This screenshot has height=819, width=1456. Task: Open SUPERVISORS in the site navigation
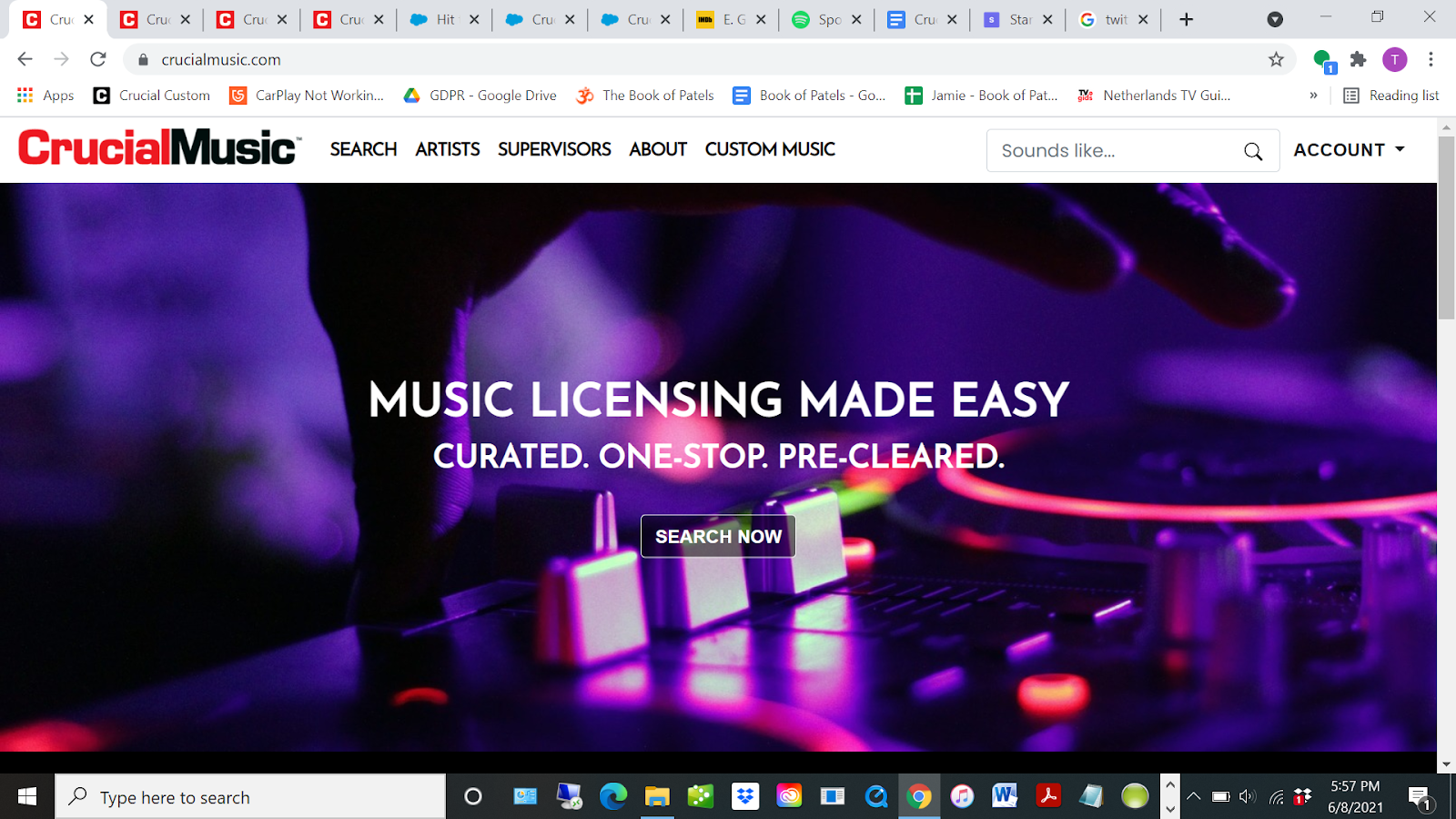pos(554,149)
